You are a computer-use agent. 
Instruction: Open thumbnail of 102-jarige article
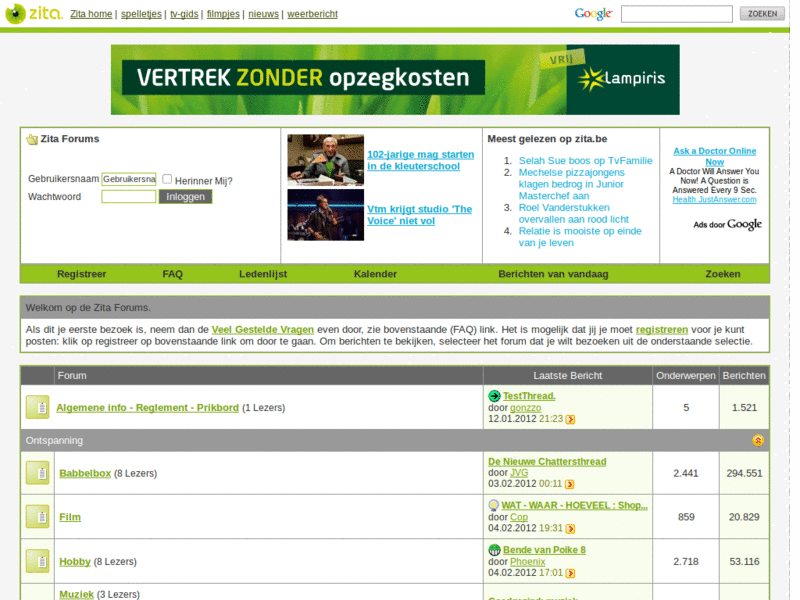point(326,160)
